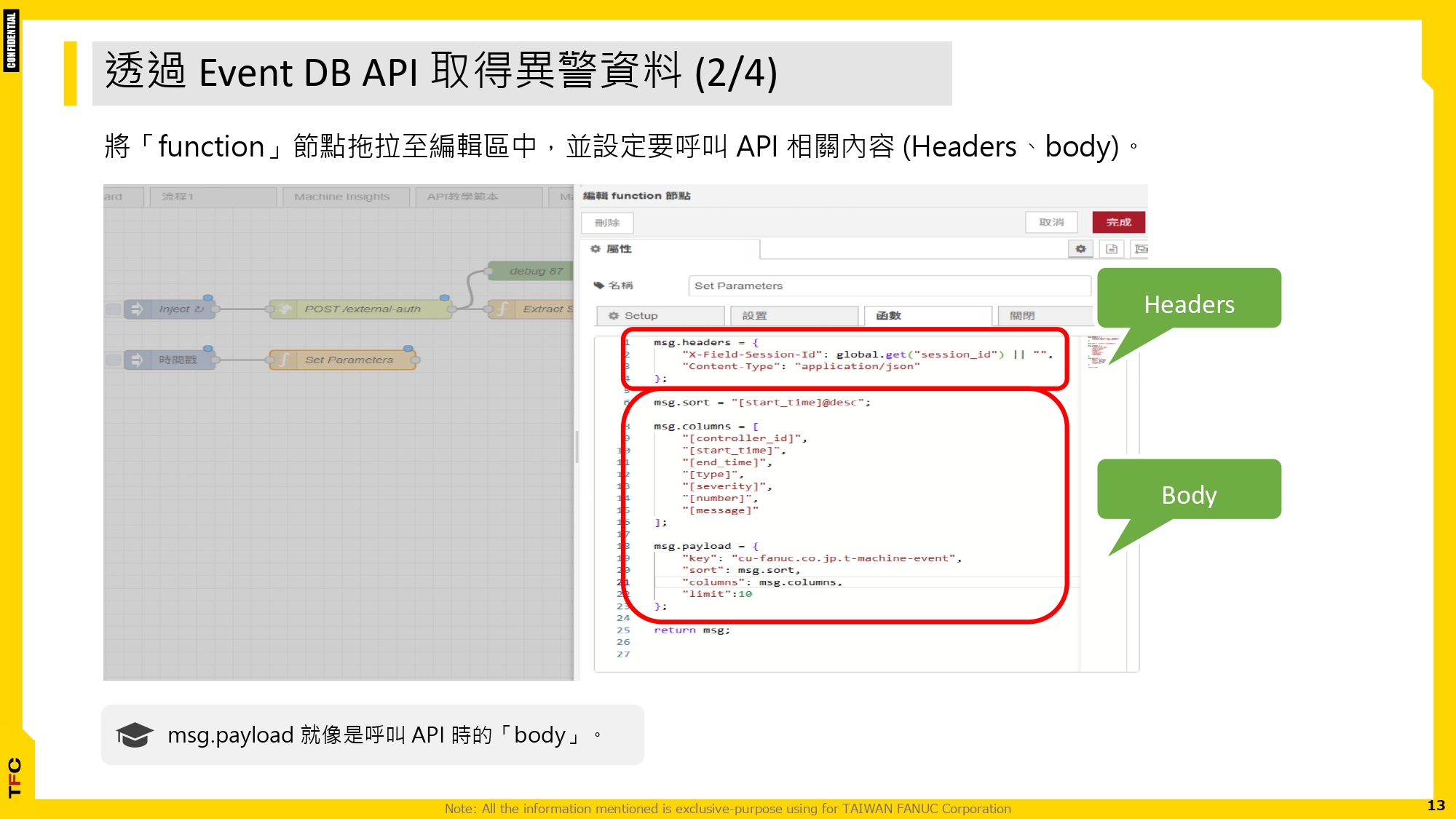The width and height of the screenshot is (1456, 819).
Task: Click the Inject node's trigger button
Action: click(114, 309)
